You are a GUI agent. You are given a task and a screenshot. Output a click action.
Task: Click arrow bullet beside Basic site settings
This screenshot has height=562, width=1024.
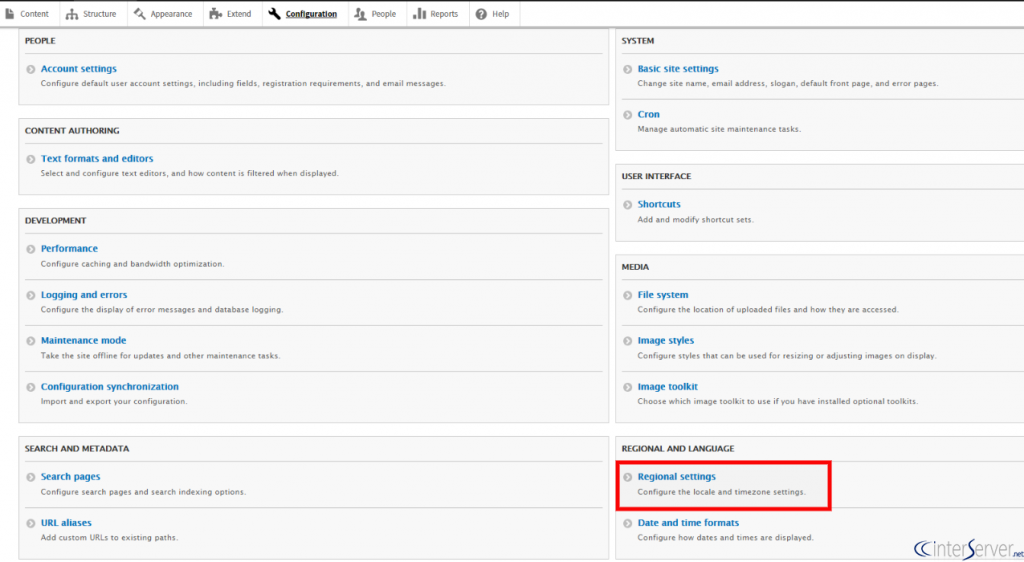628,69
